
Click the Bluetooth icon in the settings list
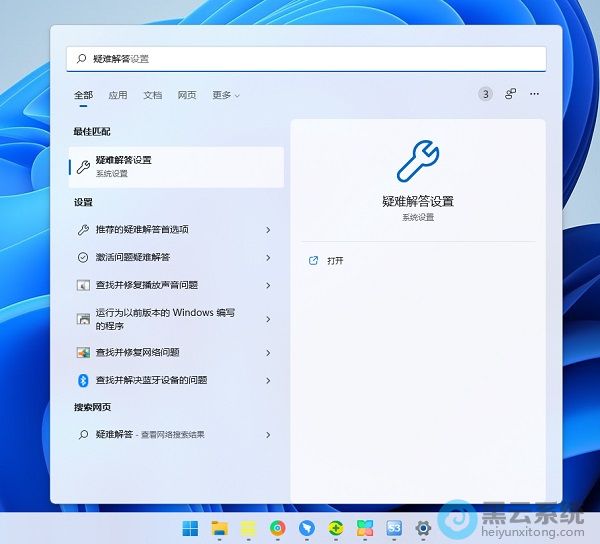[x=83, y=380]
